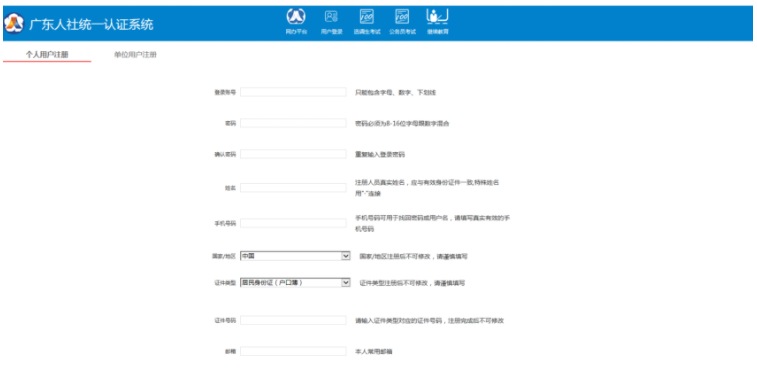Open the 选调生考试 exam icon
This screenshot has height=369, width=757.
coord(367,22)
